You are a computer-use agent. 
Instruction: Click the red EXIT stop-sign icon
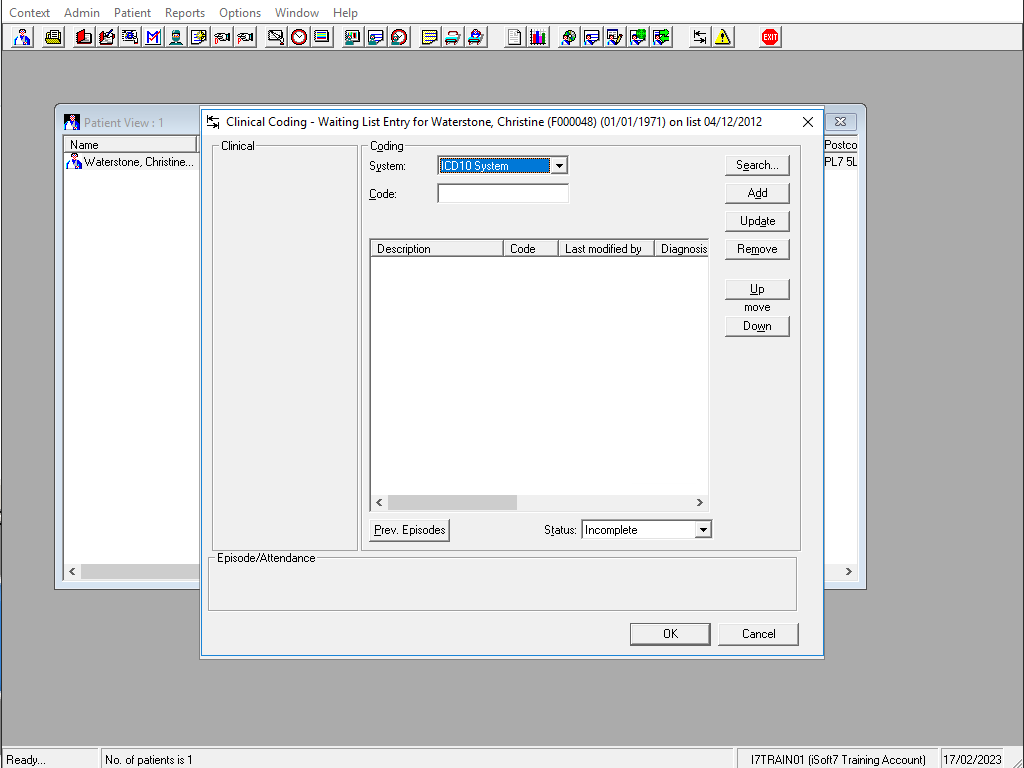770,37
